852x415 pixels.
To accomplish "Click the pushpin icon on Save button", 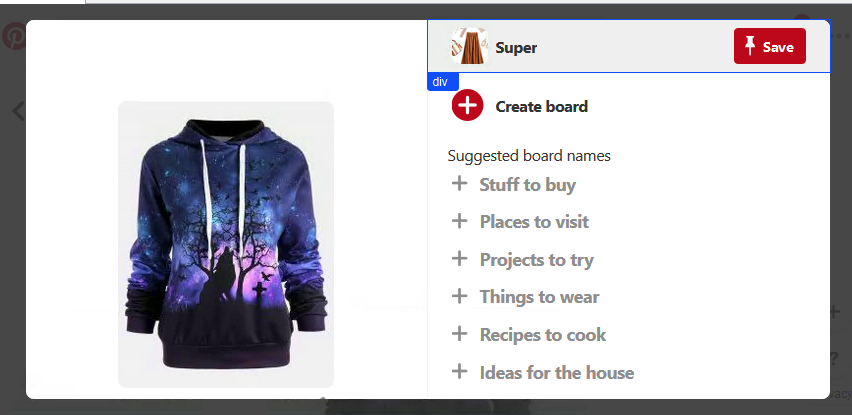I will pyautogui.click(x=750, y=46).
